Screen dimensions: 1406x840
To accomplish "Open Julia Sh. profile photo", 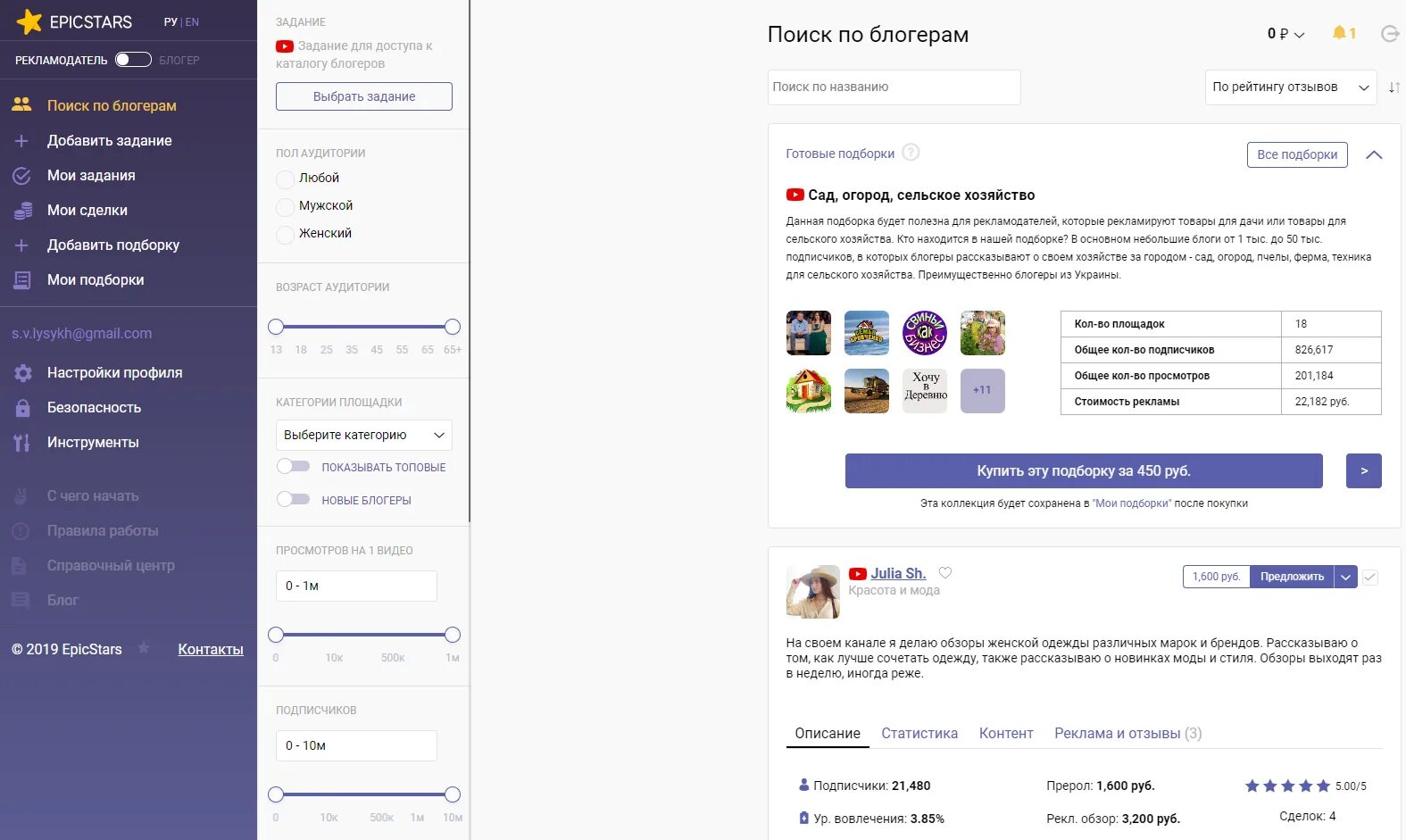I will tap(813, 592).
